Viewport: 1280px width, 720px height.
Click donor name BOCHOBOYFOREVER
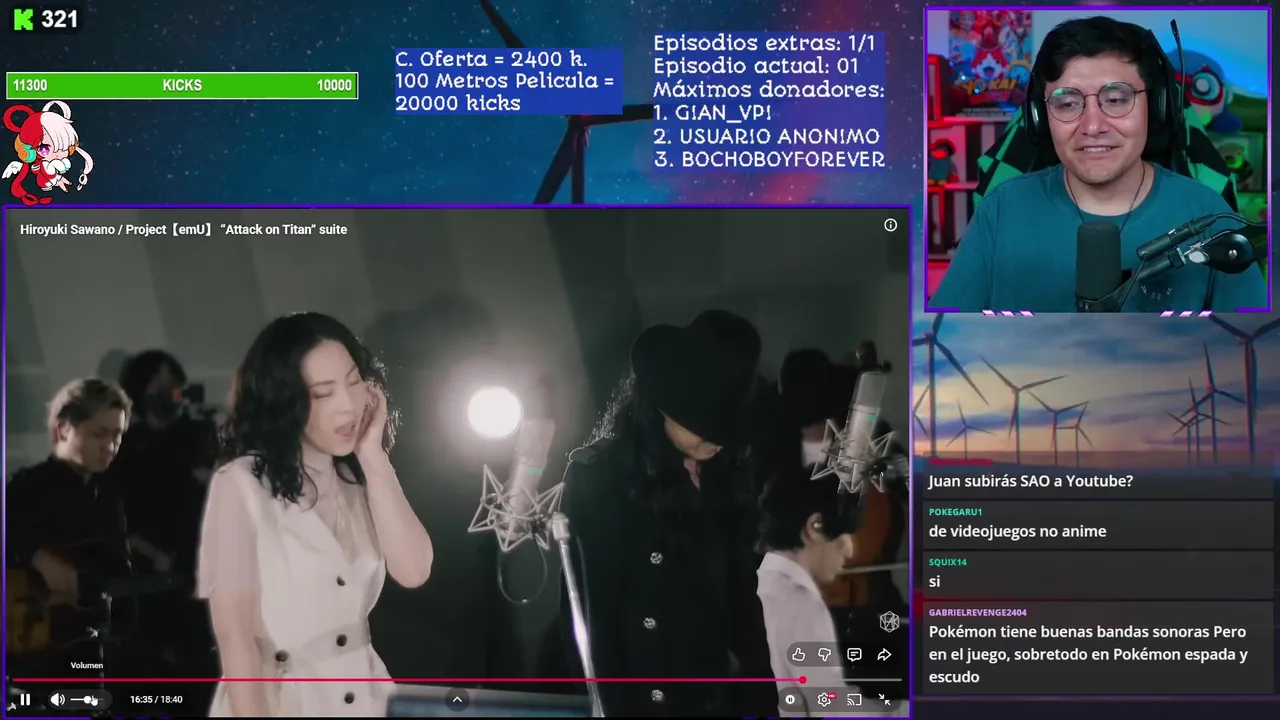pyautogui.click(x=781, y=159)
